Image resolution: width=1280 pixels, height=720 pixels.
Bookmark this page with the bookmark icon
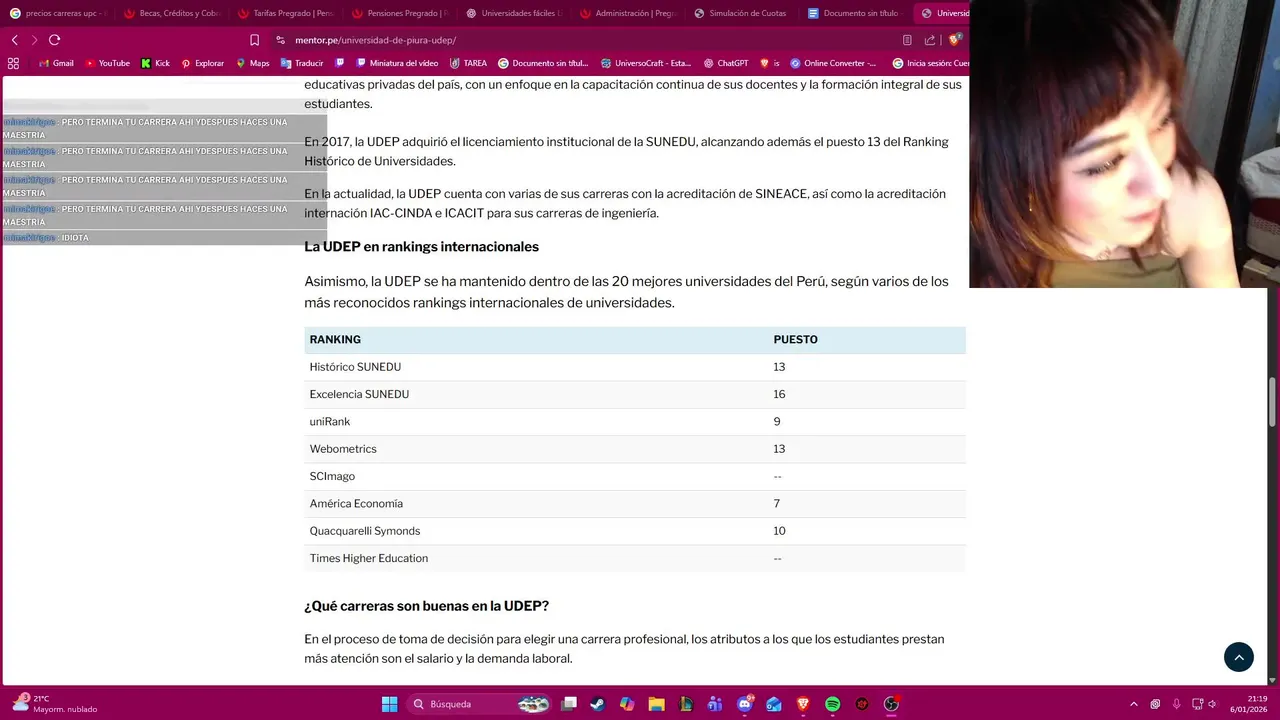click(254, 40)
